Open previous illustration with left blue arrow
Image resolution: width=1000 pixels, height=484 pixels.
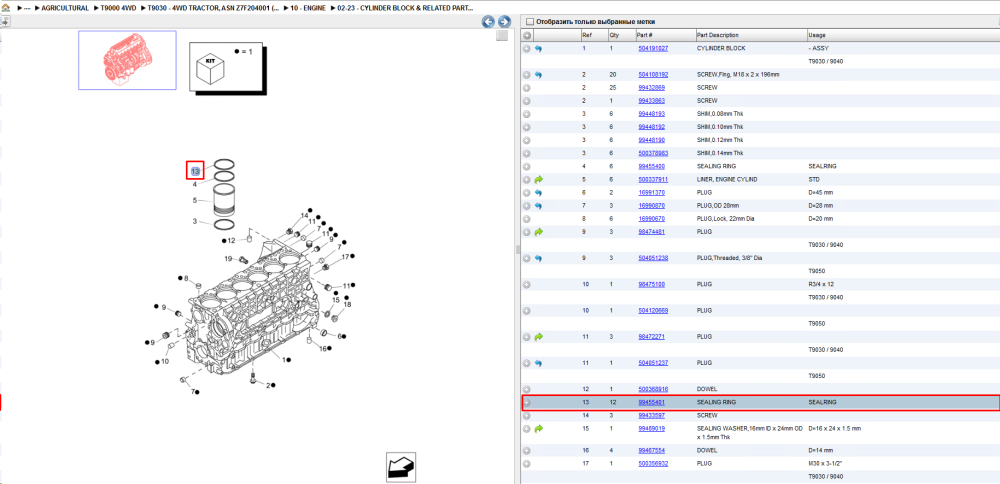point(489,22)
